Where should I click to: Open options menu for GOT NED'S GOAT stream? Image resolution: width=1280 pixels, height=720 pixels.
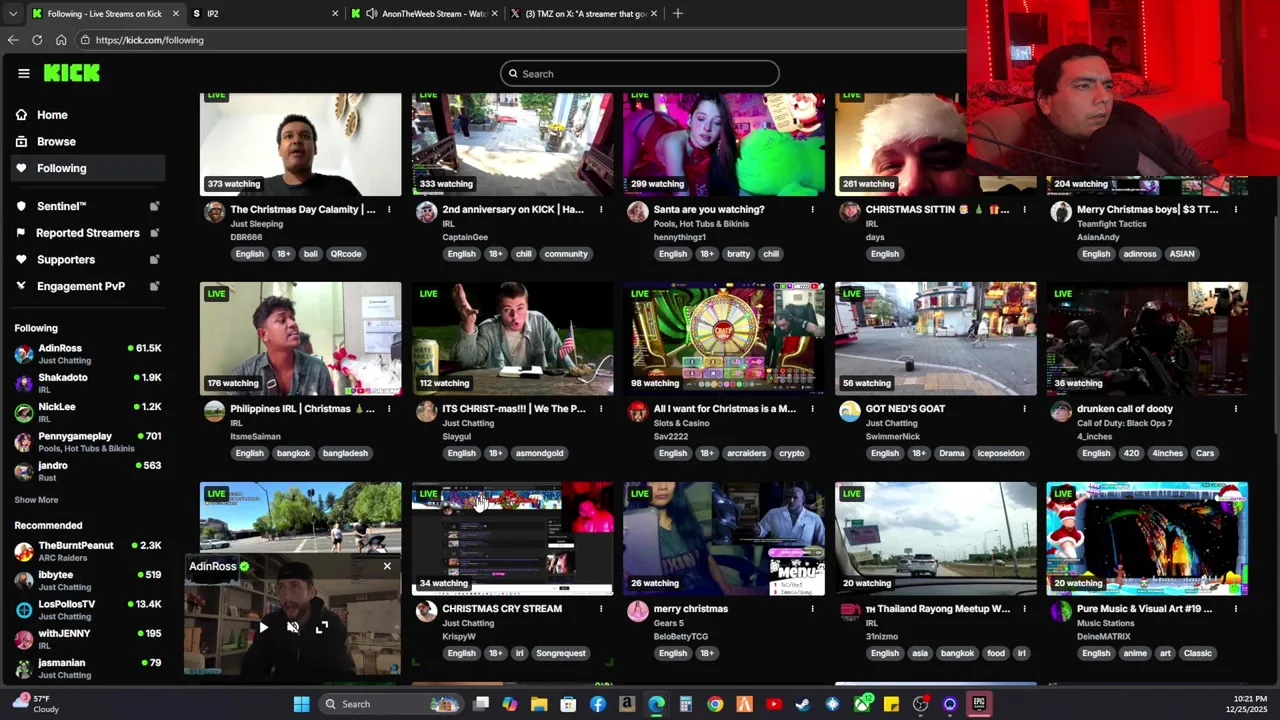coord(1024,409)
